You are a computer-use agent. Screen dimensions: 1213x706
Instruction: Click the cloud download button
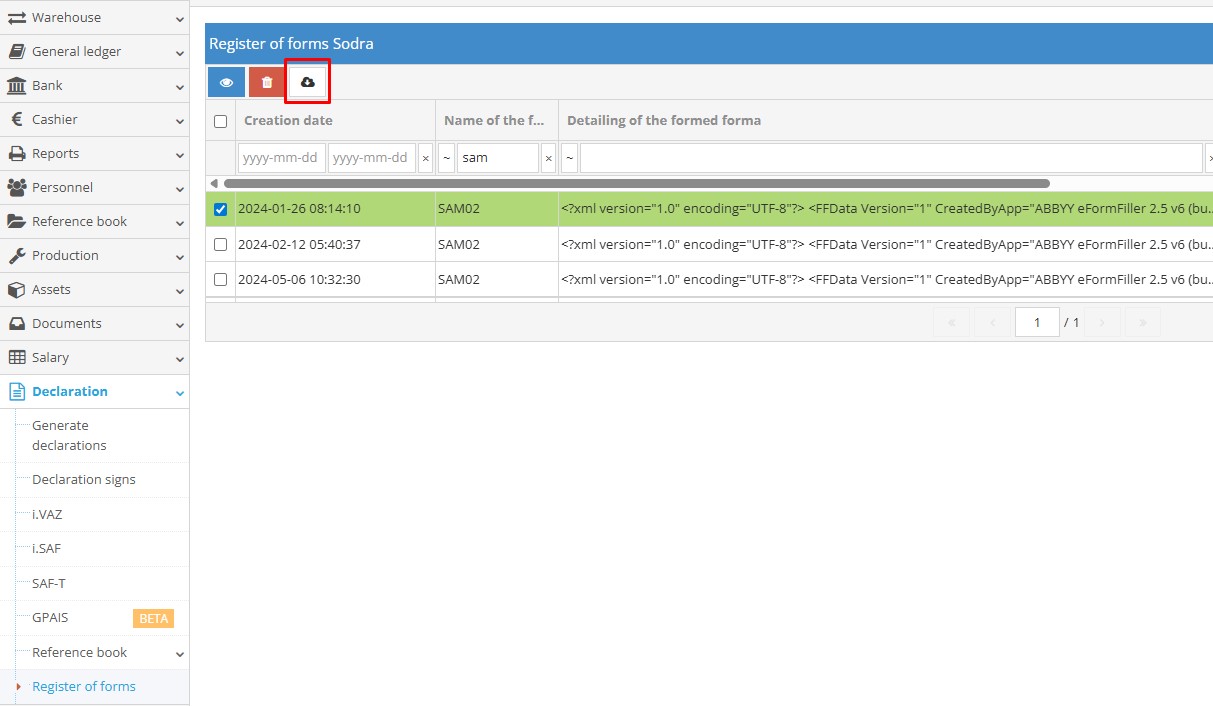point(307,82)
